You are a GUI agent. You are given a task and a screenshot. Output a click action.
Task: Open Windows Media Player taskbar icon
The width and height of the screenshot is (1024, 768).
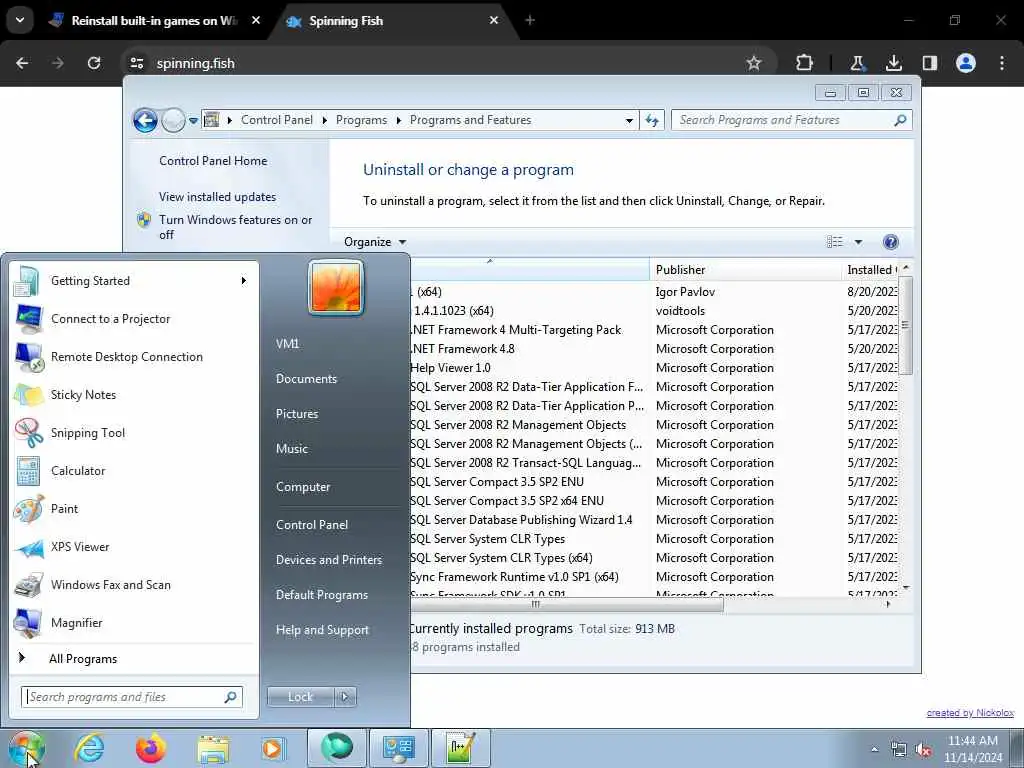point(273,748)
